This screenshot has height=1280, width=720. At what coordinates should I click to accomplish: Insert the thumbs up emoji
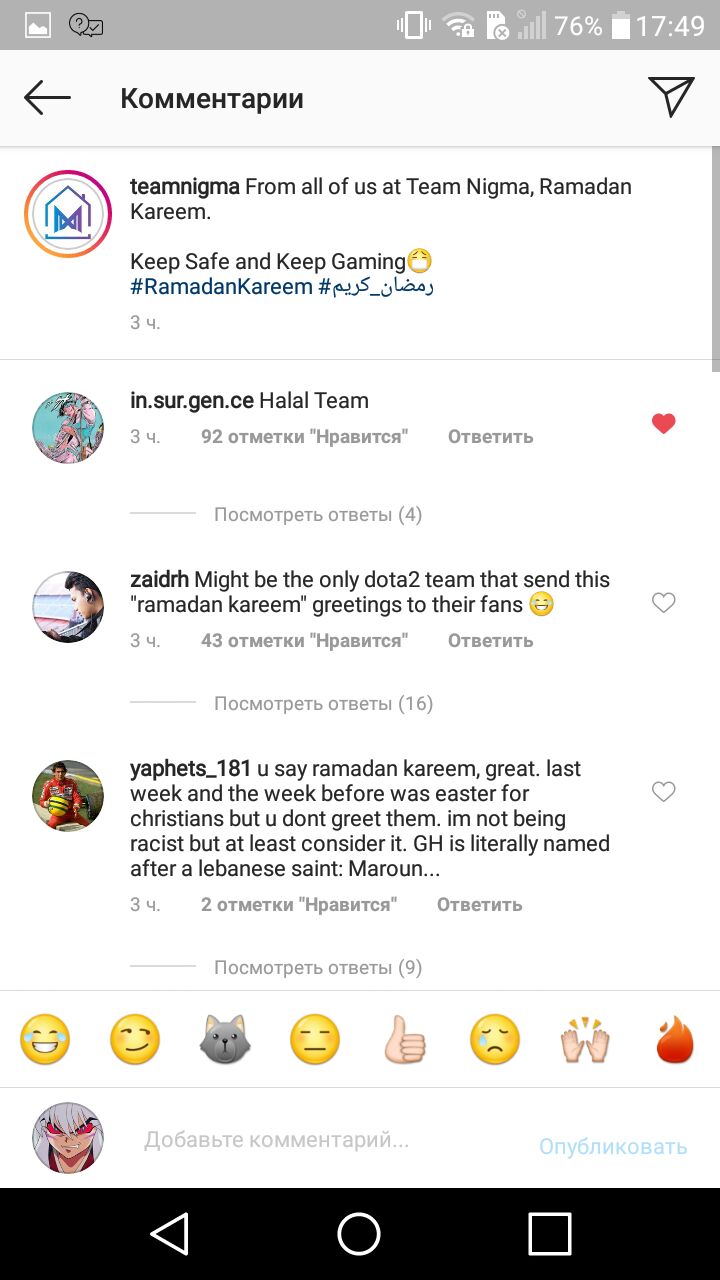(x=405, y=1041)
